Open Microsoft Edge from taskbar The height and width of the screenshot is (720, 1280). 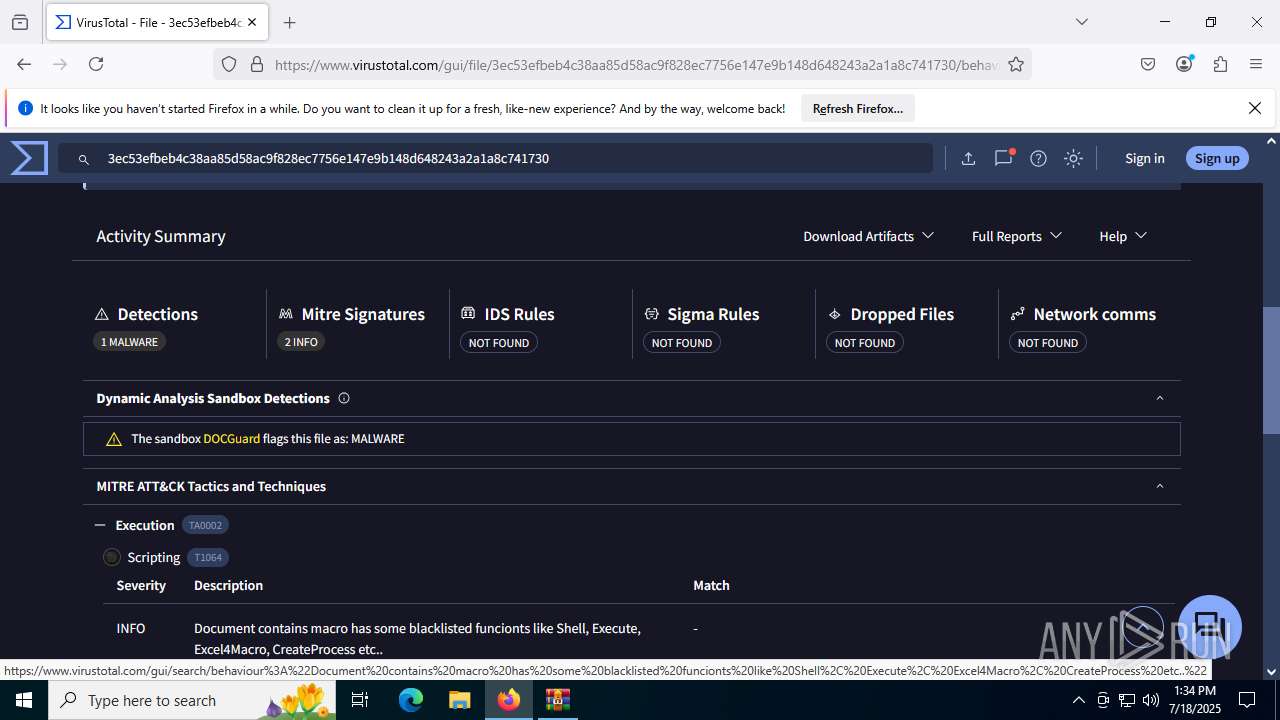pos(411,700)
